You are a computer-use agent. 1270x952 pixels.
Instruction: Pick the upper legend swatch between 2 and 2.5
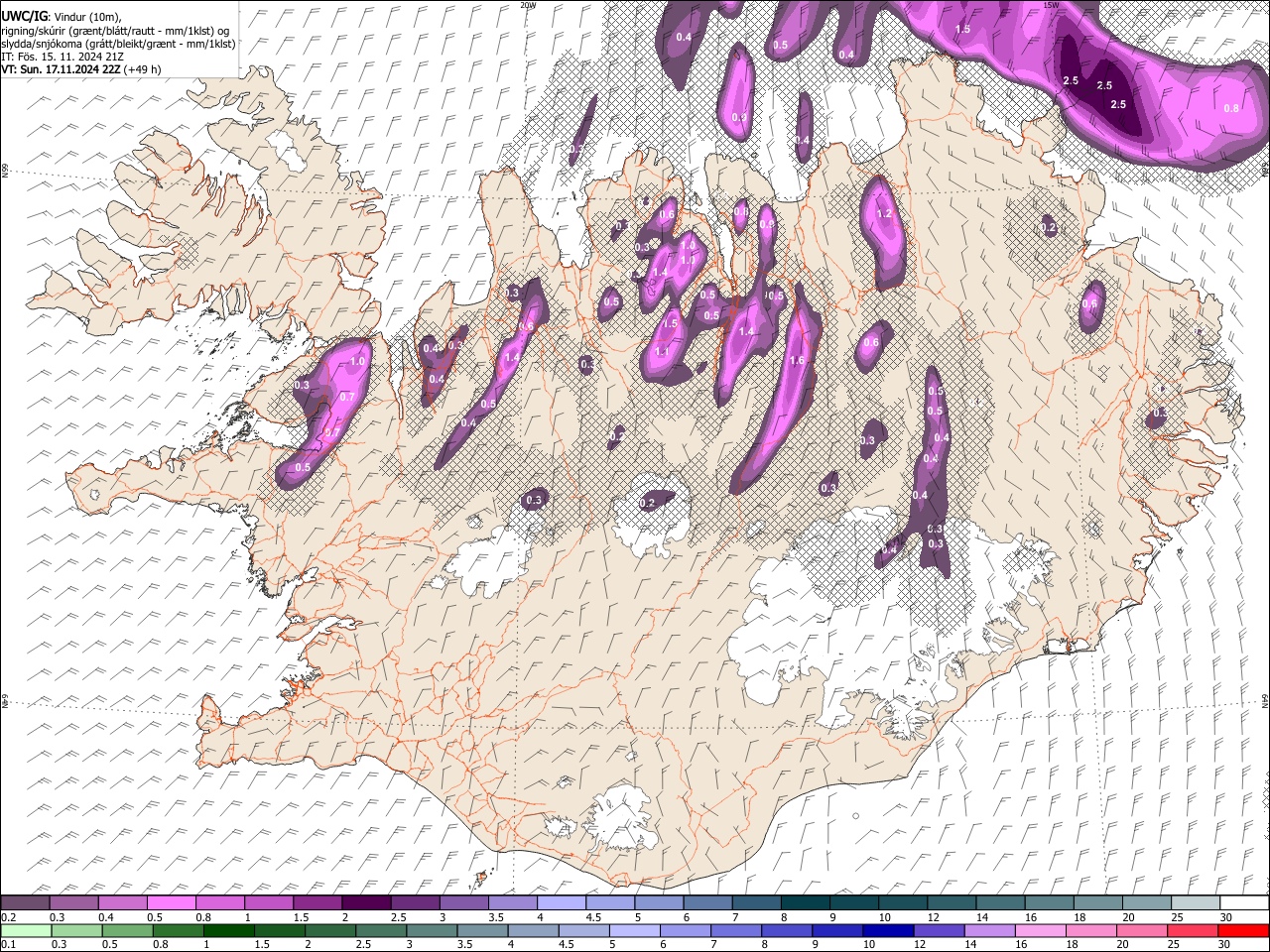pos(368,903)
